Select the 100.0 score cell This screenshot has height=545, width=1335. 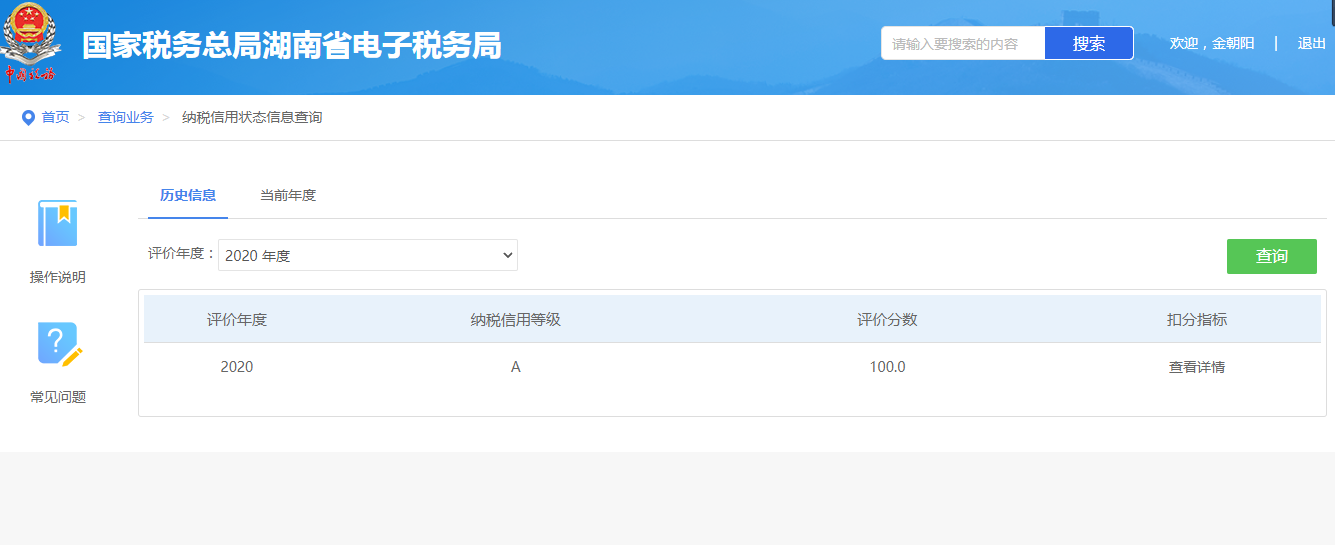[x=887, y=367]
